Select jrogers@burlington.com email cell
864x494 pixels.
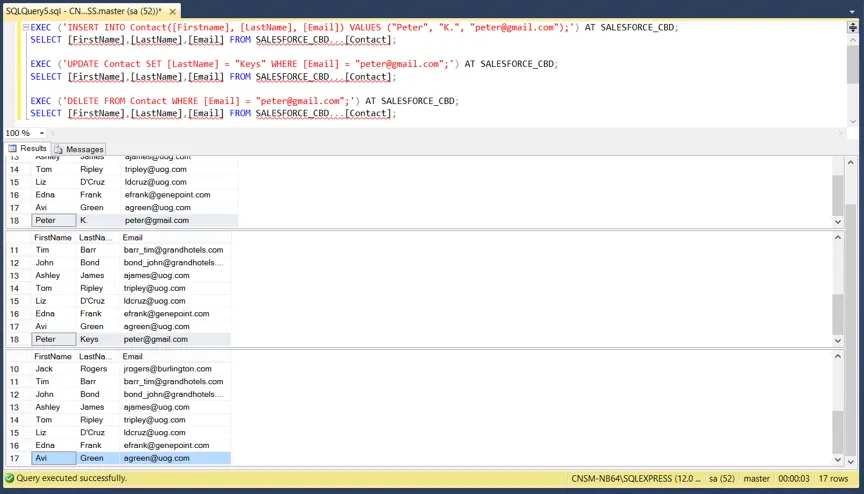175,369
